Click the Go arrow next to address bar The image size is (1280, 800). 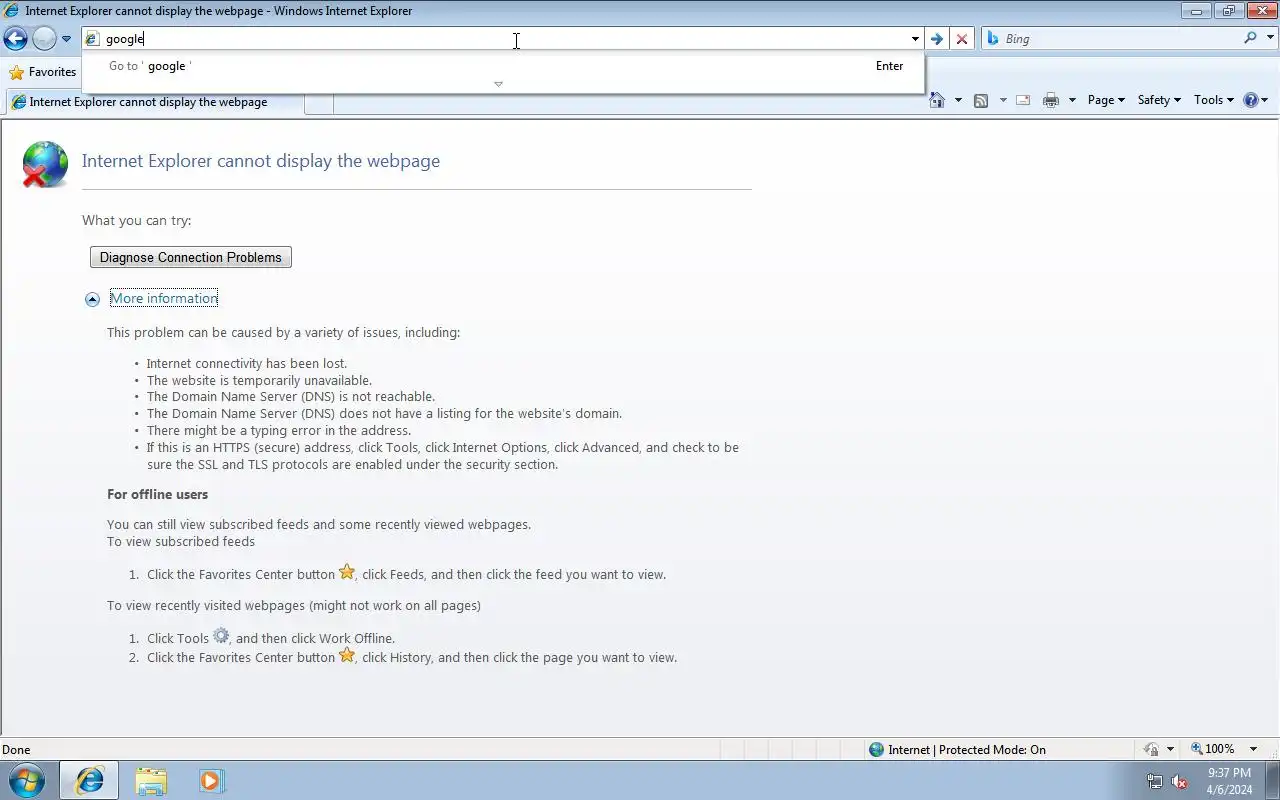pos(936,39)
